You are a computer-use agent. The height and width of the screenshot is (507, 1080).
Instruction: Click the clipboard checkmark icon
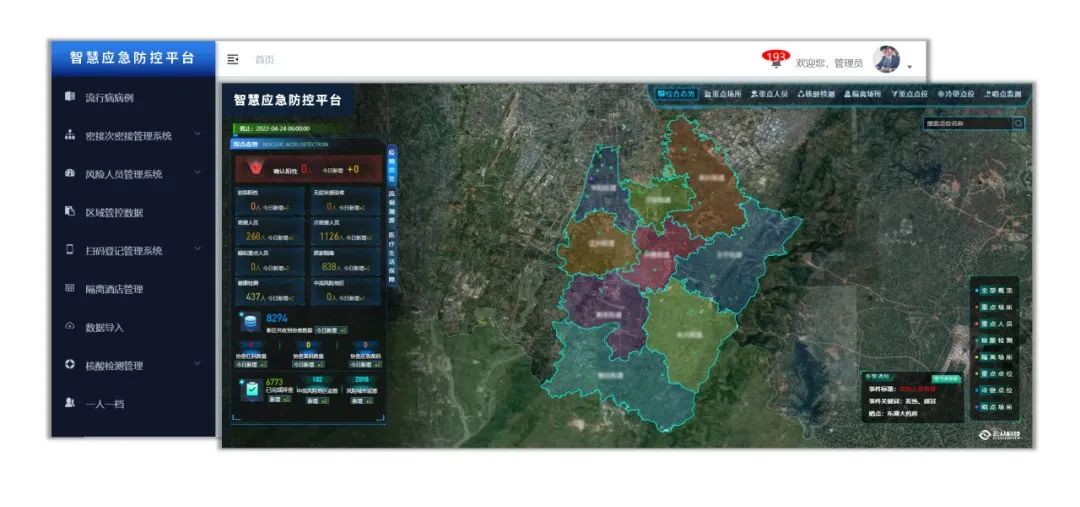pyautogui.click(x=250, y=389)
